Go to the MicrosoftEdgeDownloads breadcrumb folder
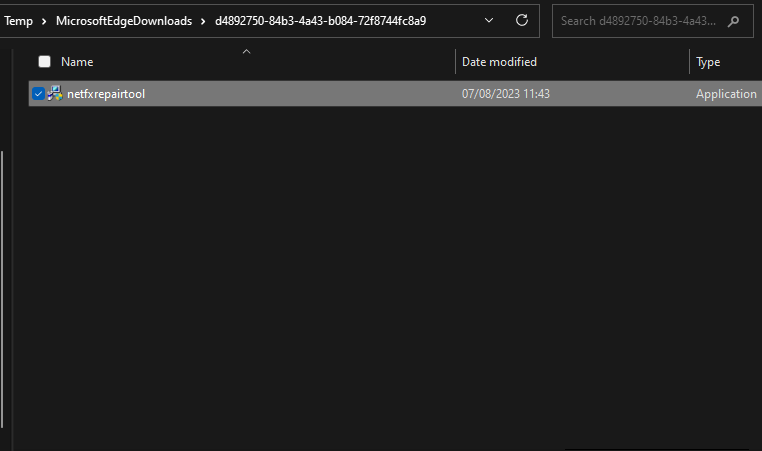Image resolution: width=762 pixels, height=451 pixels. (124, 21)
